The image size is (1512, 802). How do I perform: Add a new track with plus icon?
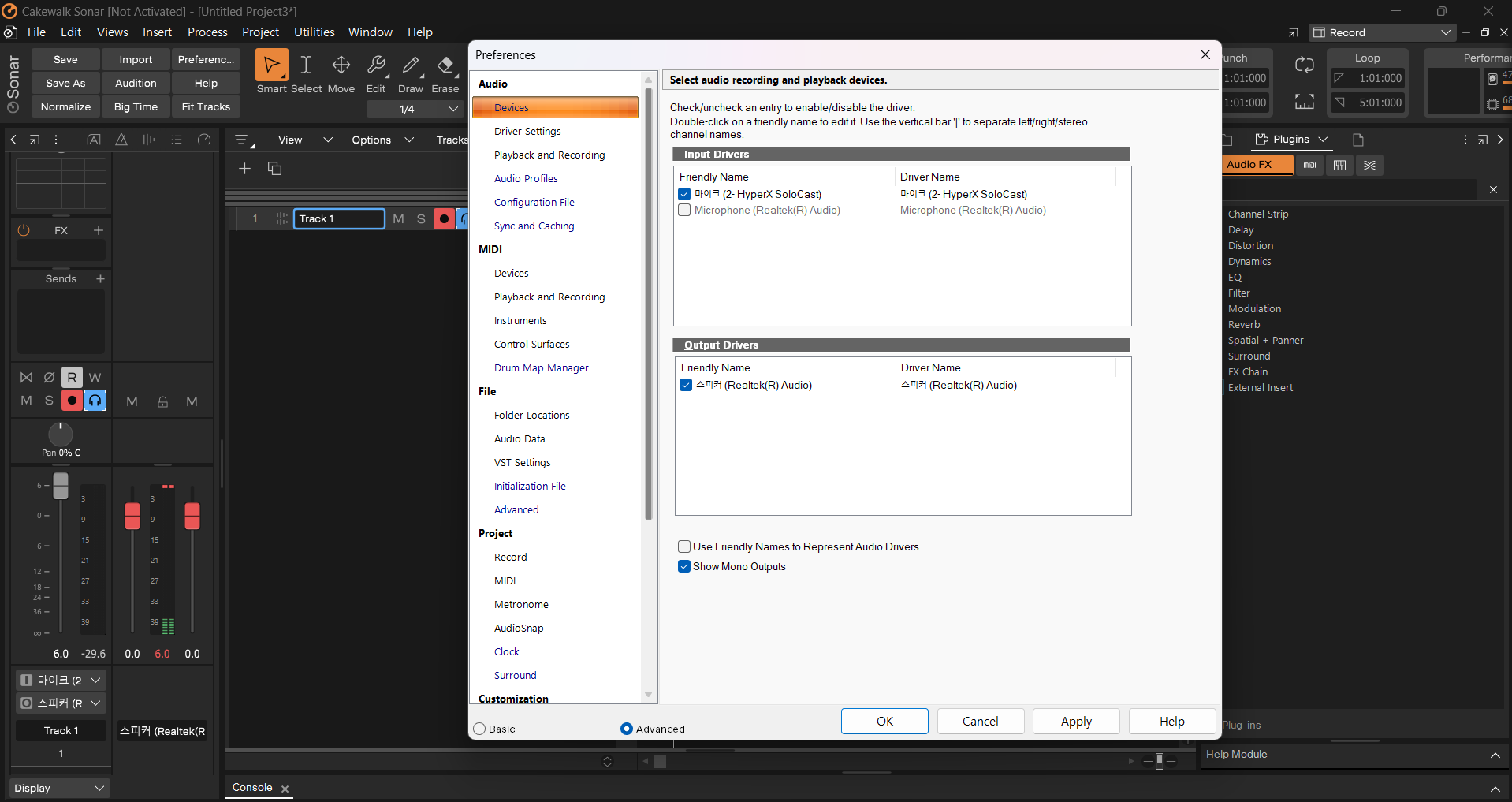(244, 168)
